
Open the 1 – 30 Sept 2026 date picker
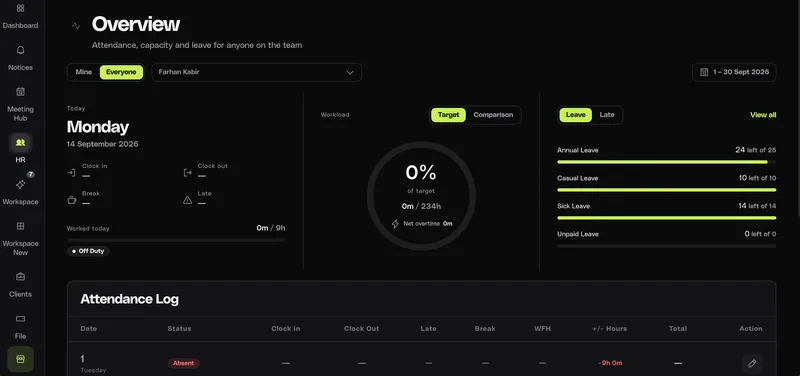(734, 72)
